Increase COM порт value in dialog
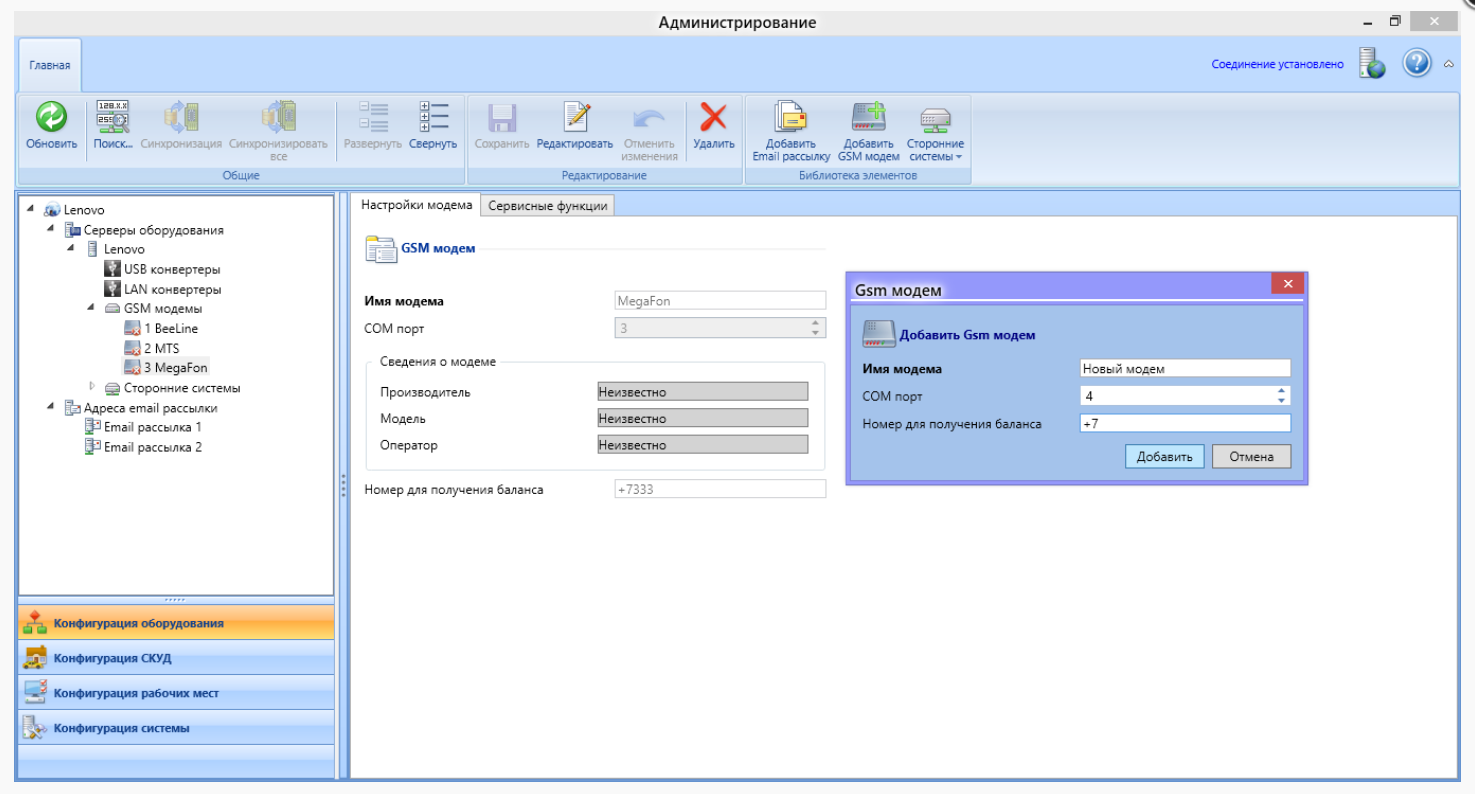Viewport: 1475px width, 794px height. click(x=1282, y=391)
